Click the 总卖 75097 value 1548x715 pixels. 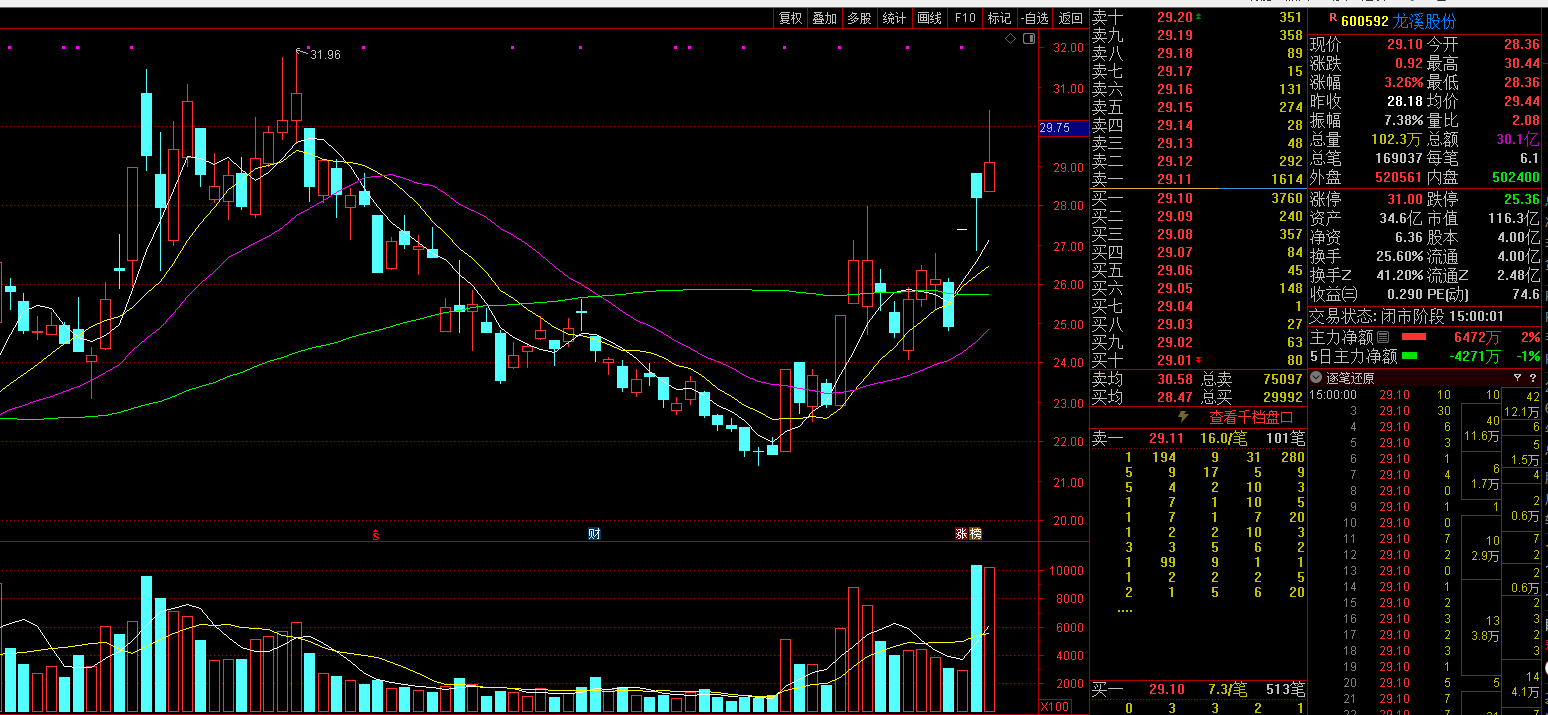coord(1282,379)
